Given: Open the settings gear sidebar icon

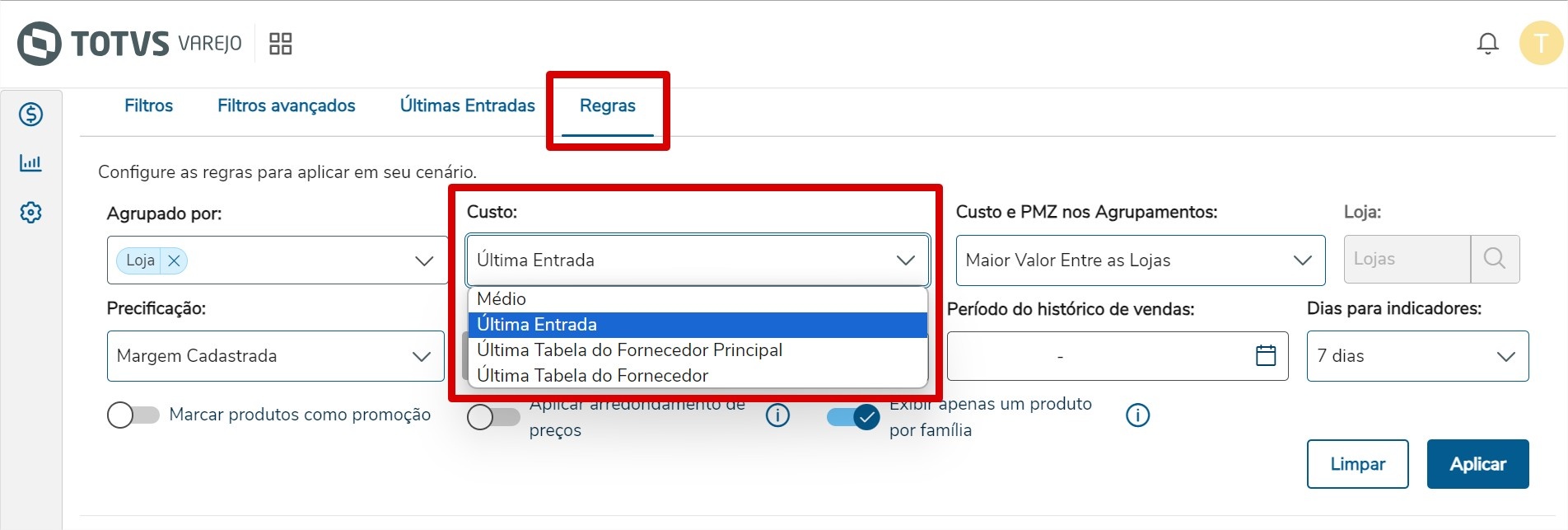Looking at the screenshot, I should [x=31, y=213].
